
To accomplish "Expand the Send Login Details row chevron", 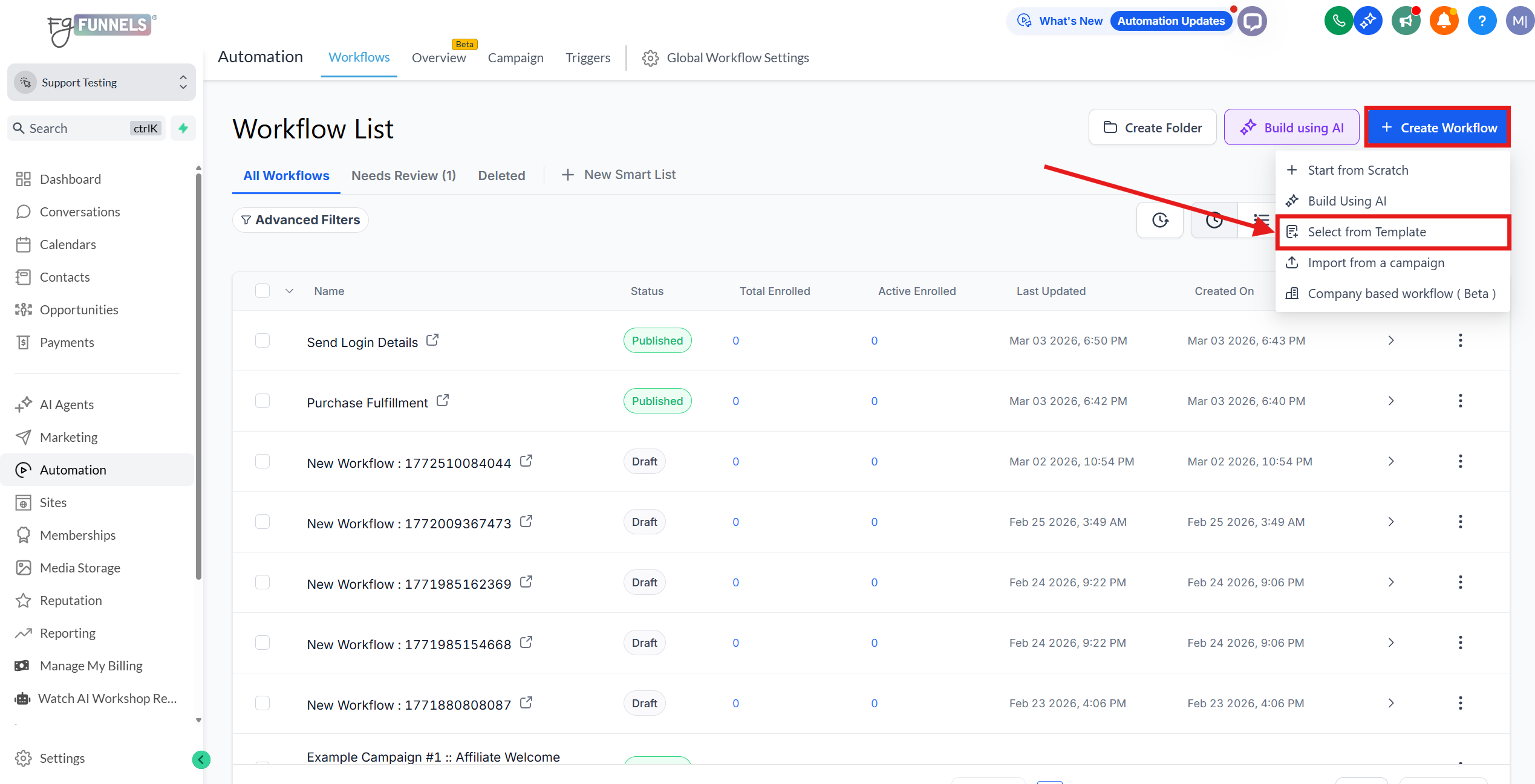I will coord(1390,340).
